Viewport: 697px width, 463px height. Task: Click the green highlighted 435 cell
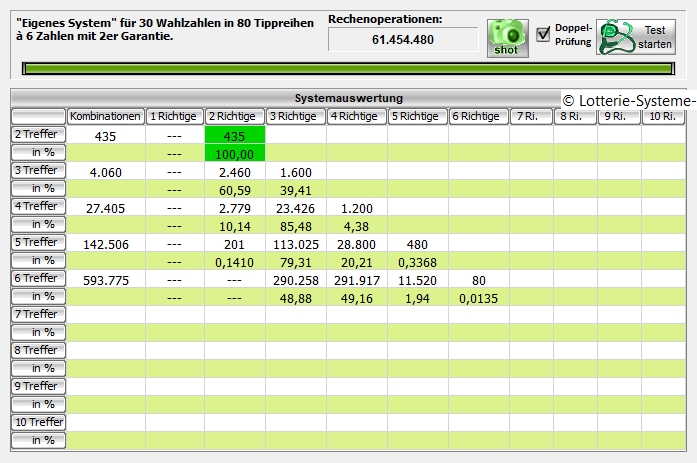coord(235,135)
